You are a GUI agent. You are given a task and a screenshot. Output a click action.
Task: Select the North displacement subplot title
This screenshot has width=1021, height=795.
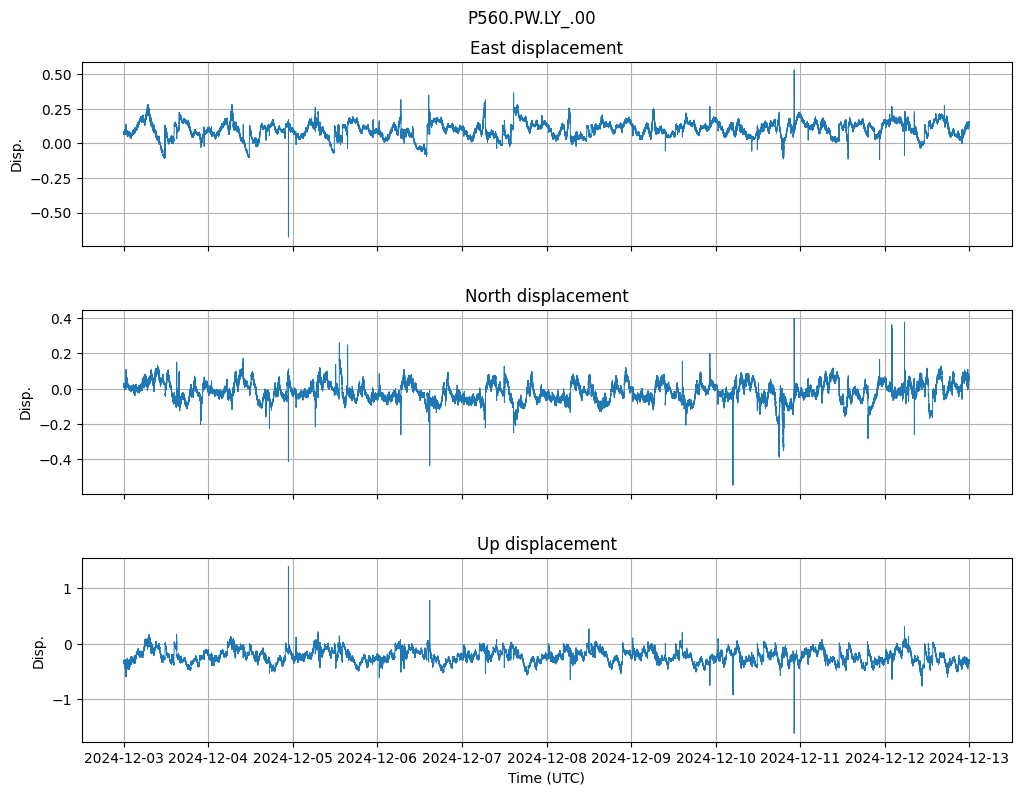coord(546,296)
